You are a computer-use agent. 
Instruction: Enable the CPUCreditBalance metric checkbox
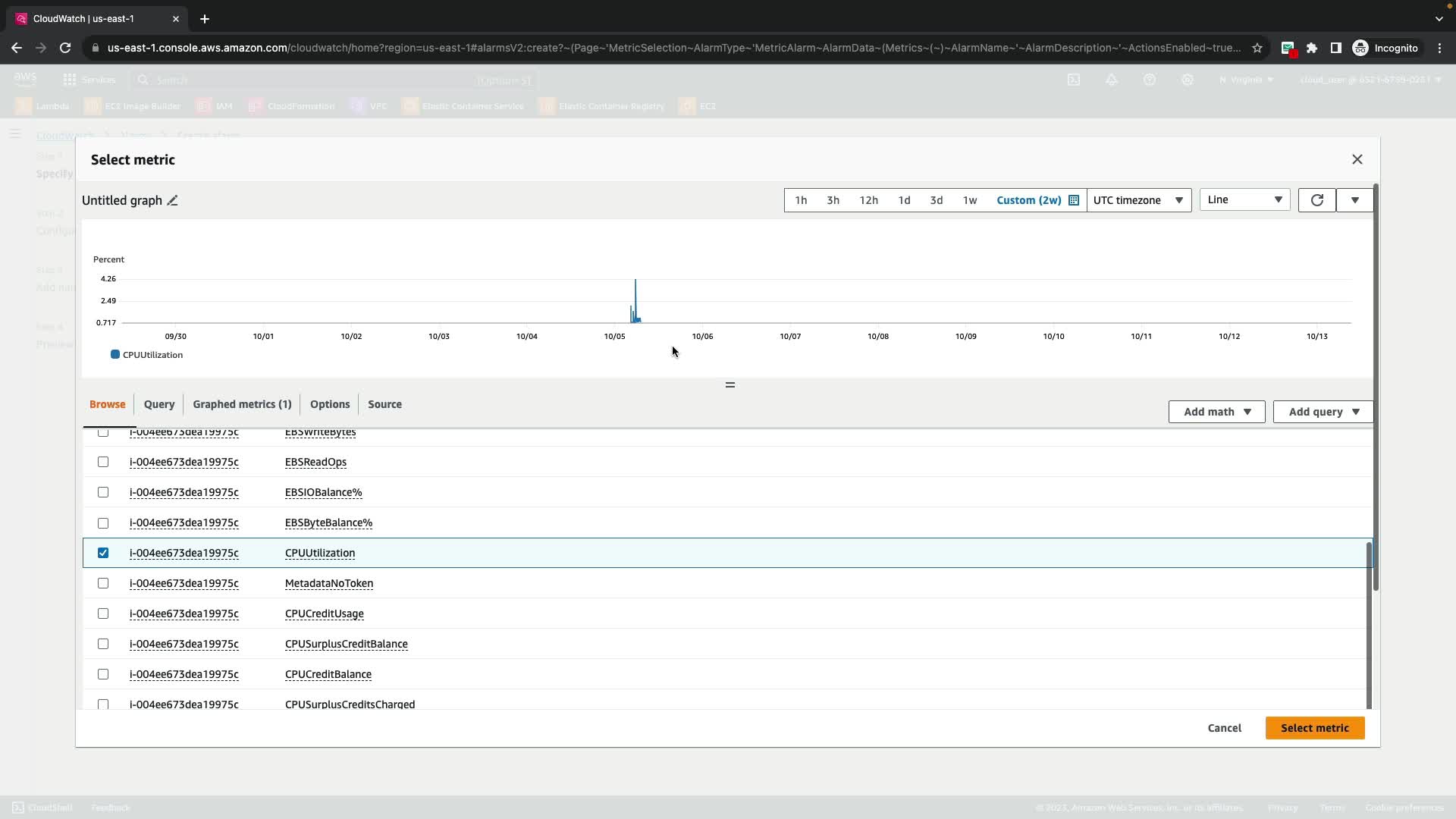[103, 674]
